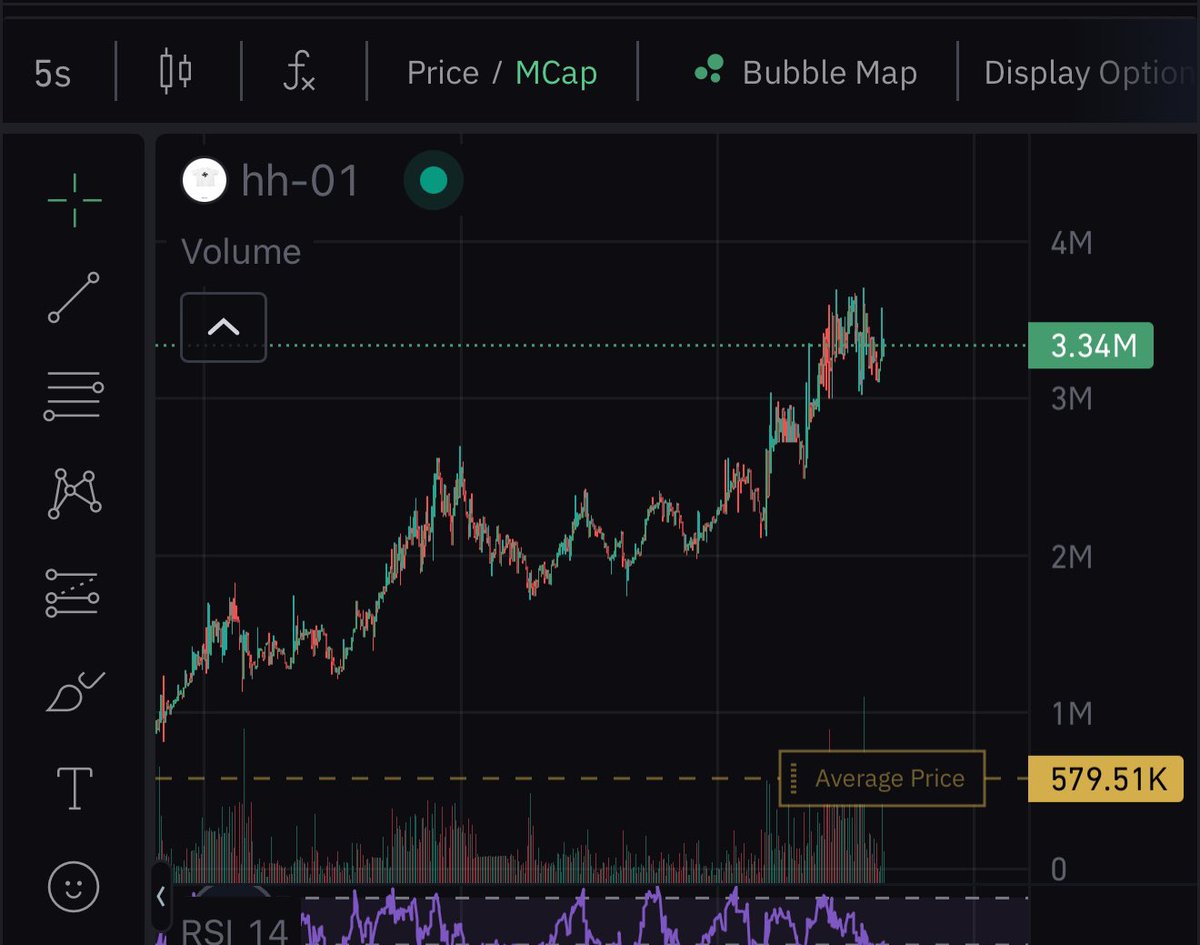1200x945 pixels.
Task: Click the Volume indicator label
Action: tap(241, 252)
